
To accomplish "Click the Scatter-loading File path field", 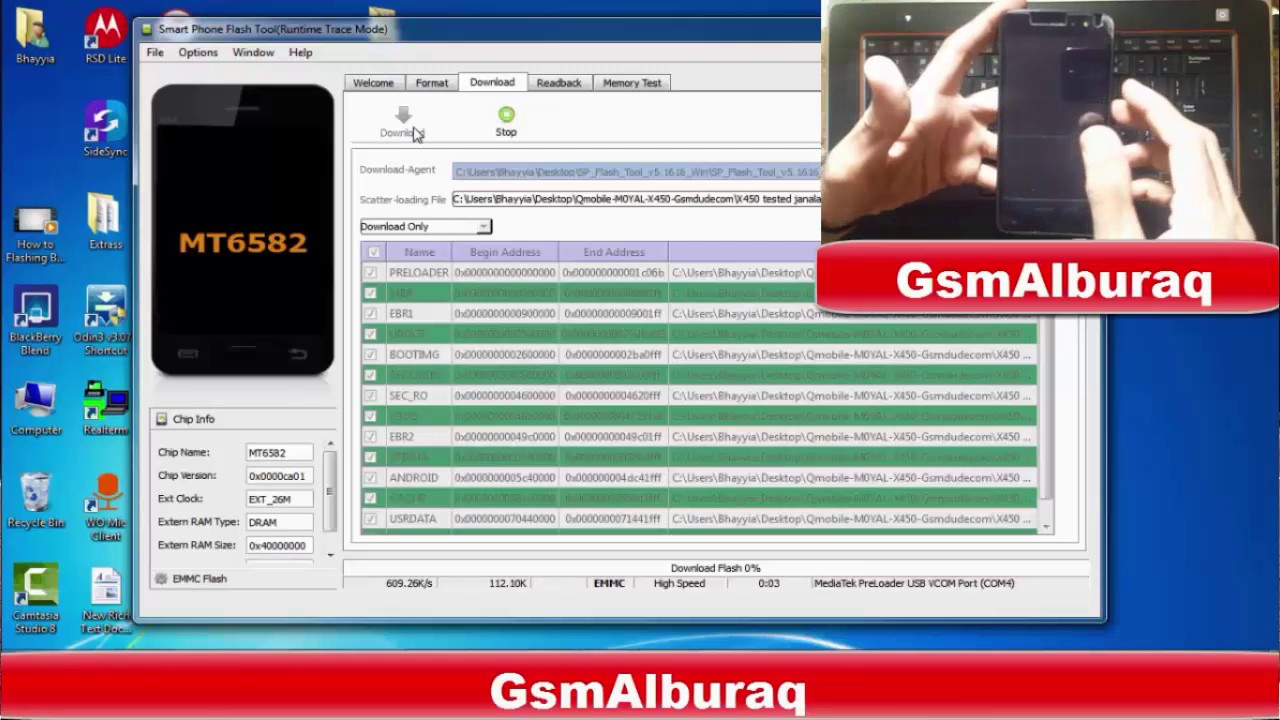I will coord(637,199).
